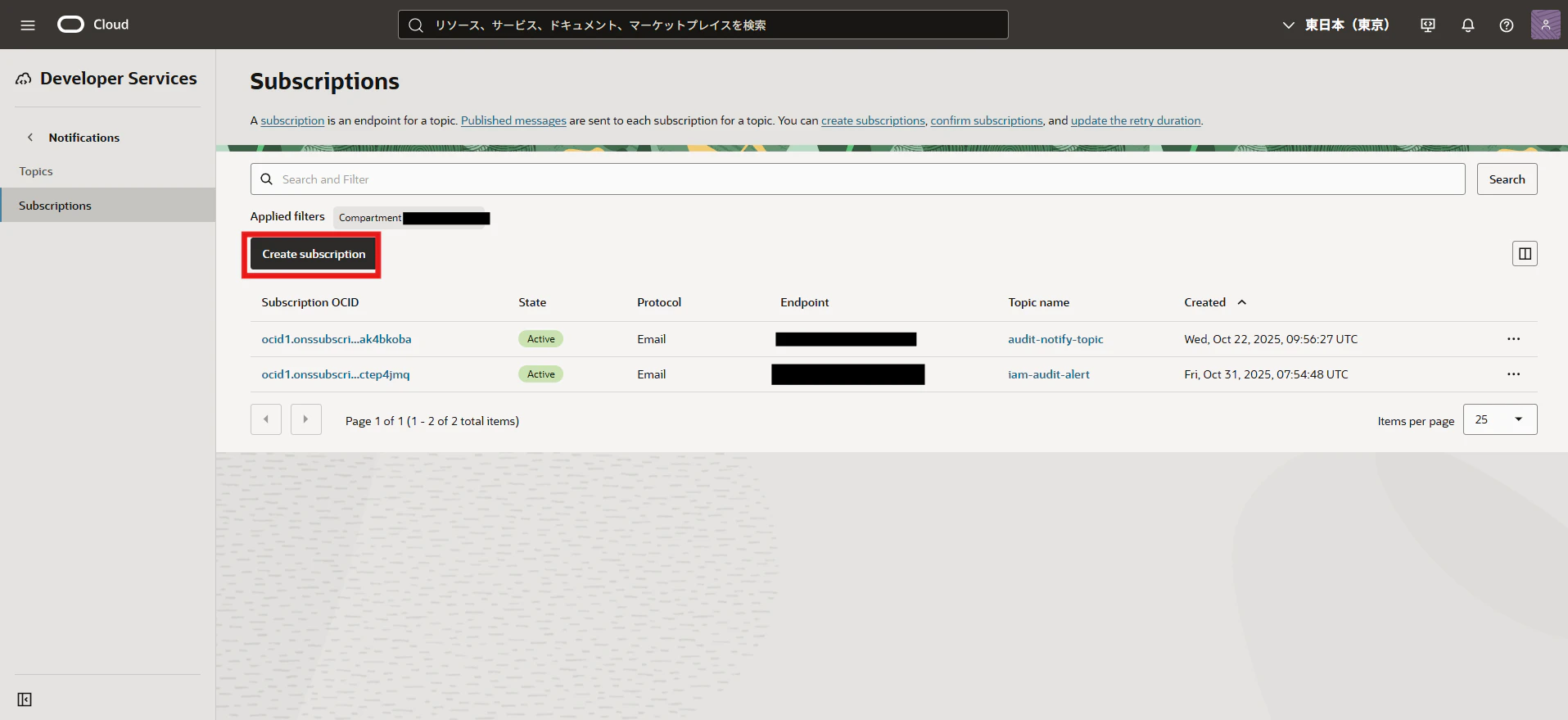Open the notifications bell
The image size is (1568, 720).
tap(1468, 25)
